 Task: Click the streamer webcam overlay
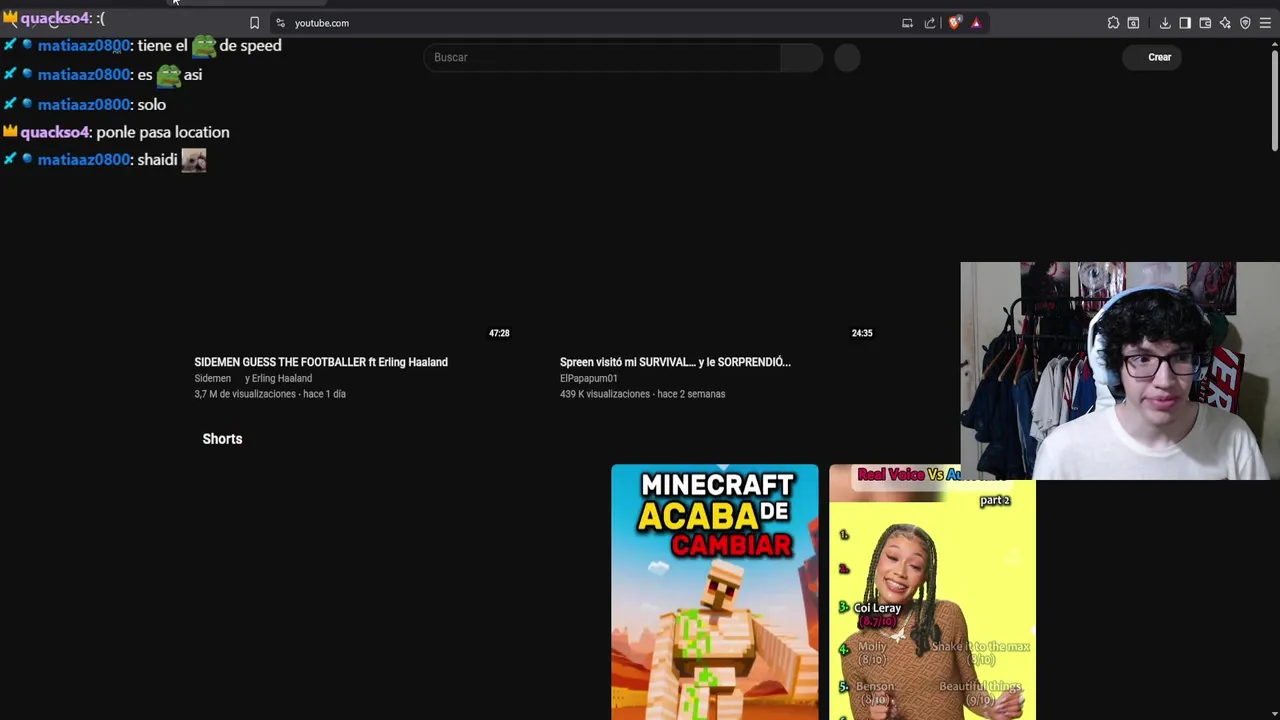point(1120,371)
